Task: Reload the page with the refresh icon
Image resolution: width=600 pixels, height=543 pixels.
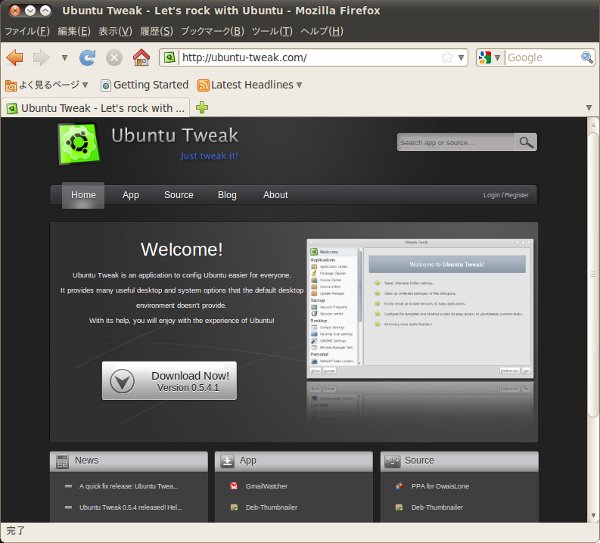Action: pyautogui.click(x=88, y=57)
